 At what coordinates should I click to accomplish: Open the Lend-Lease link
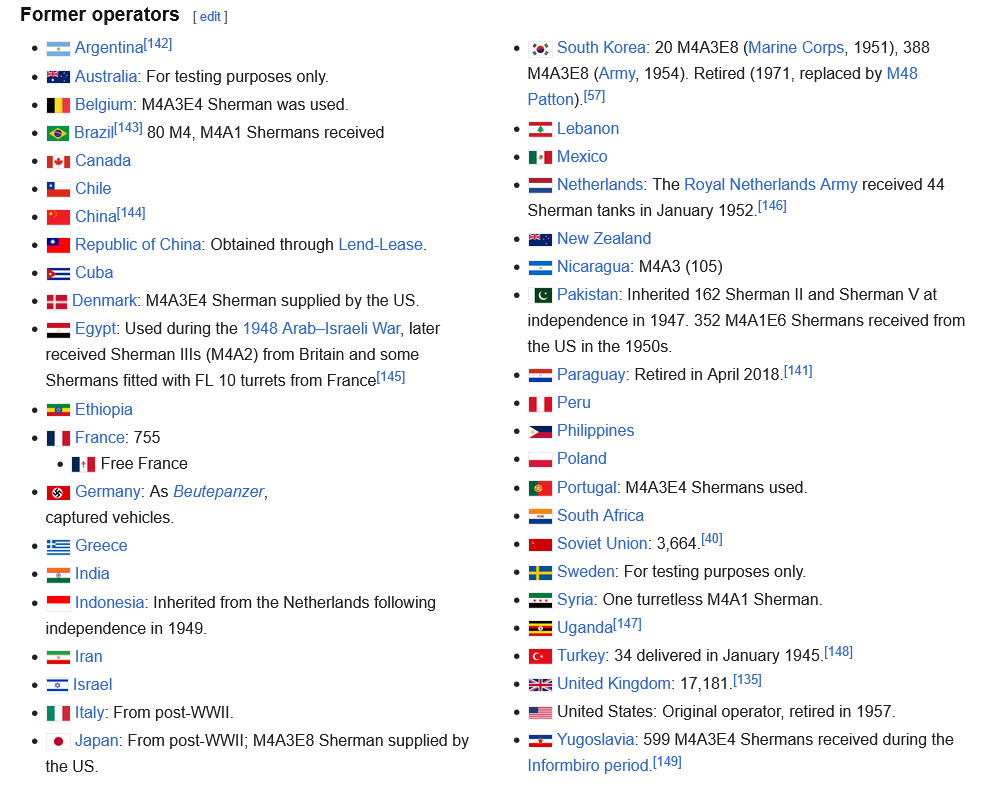click(x=380, y=245)
